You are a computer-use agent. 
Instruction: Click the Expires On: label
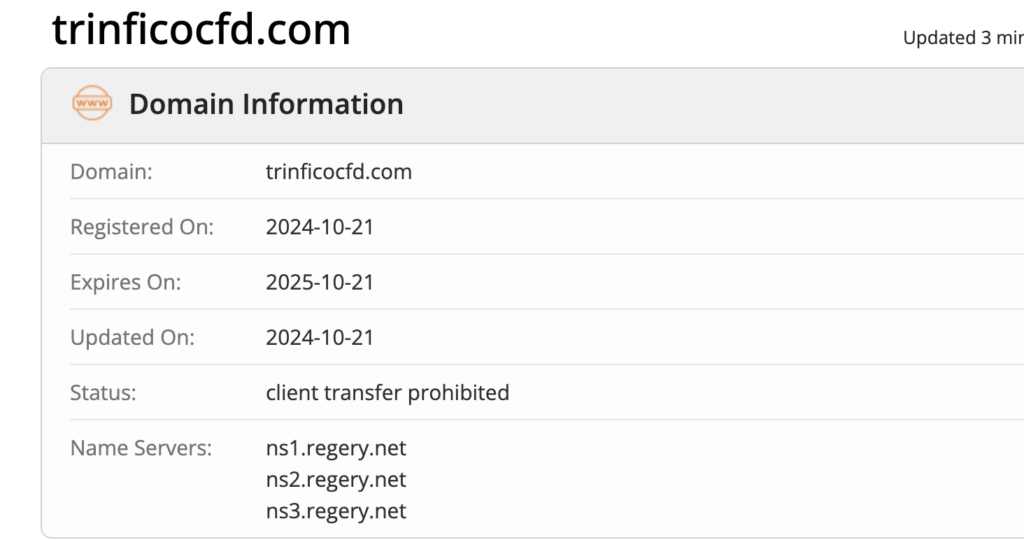125,282
